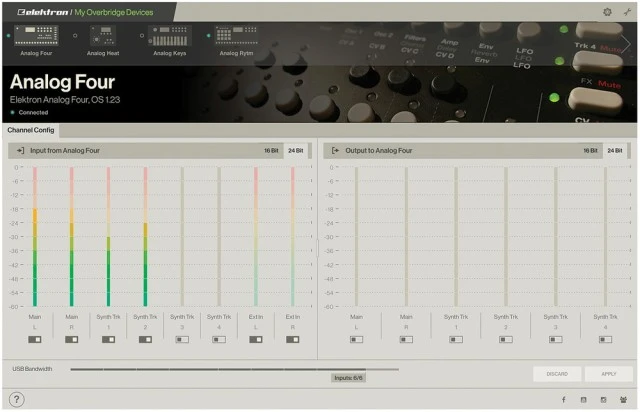Open the Channel Config tab
The width and height of the screenshot is (640, 412).
31,130
